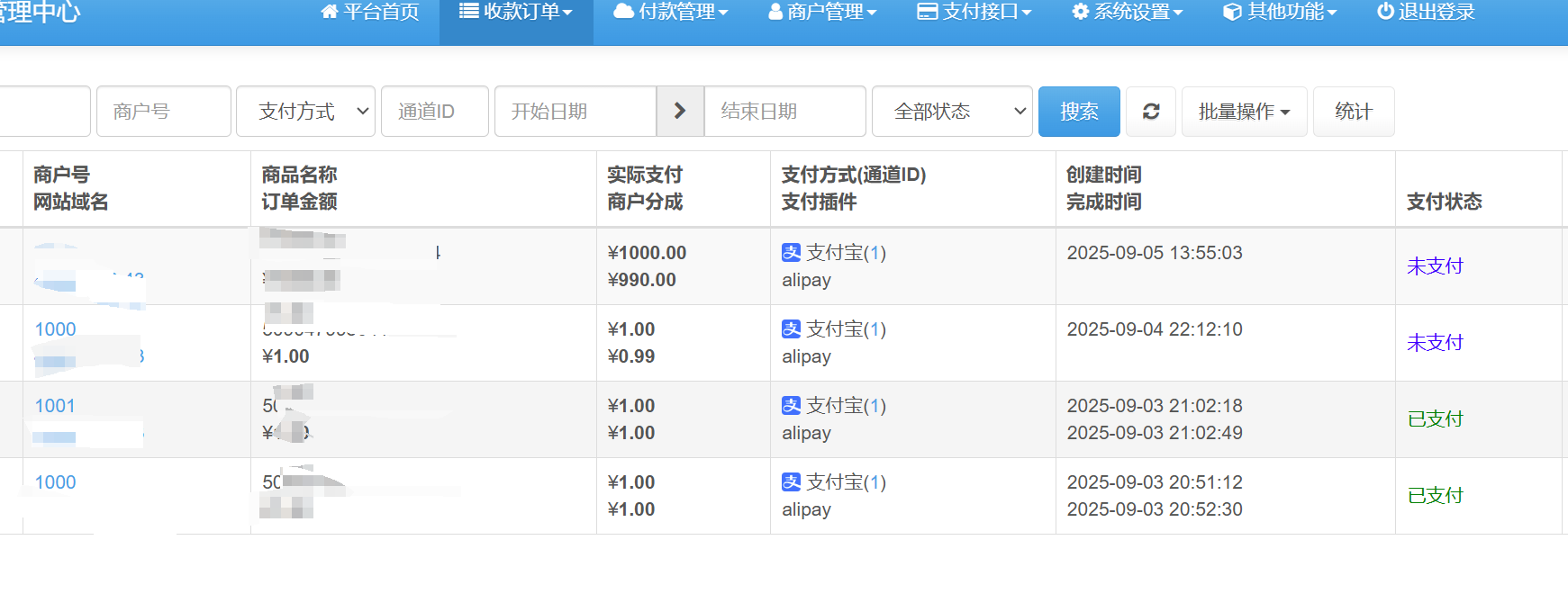Click the 结束日期 date field
The height and width of the screenshot is (603, 1568).
click(784, 111)
